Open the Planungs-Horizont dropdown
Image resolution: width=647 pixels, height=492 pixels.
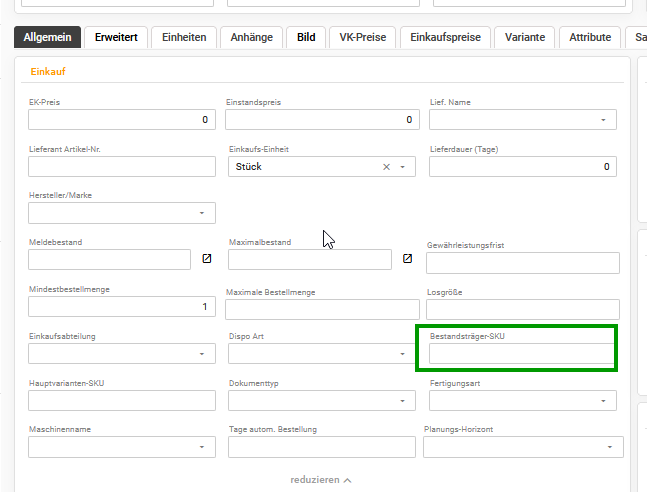point(523,447)
